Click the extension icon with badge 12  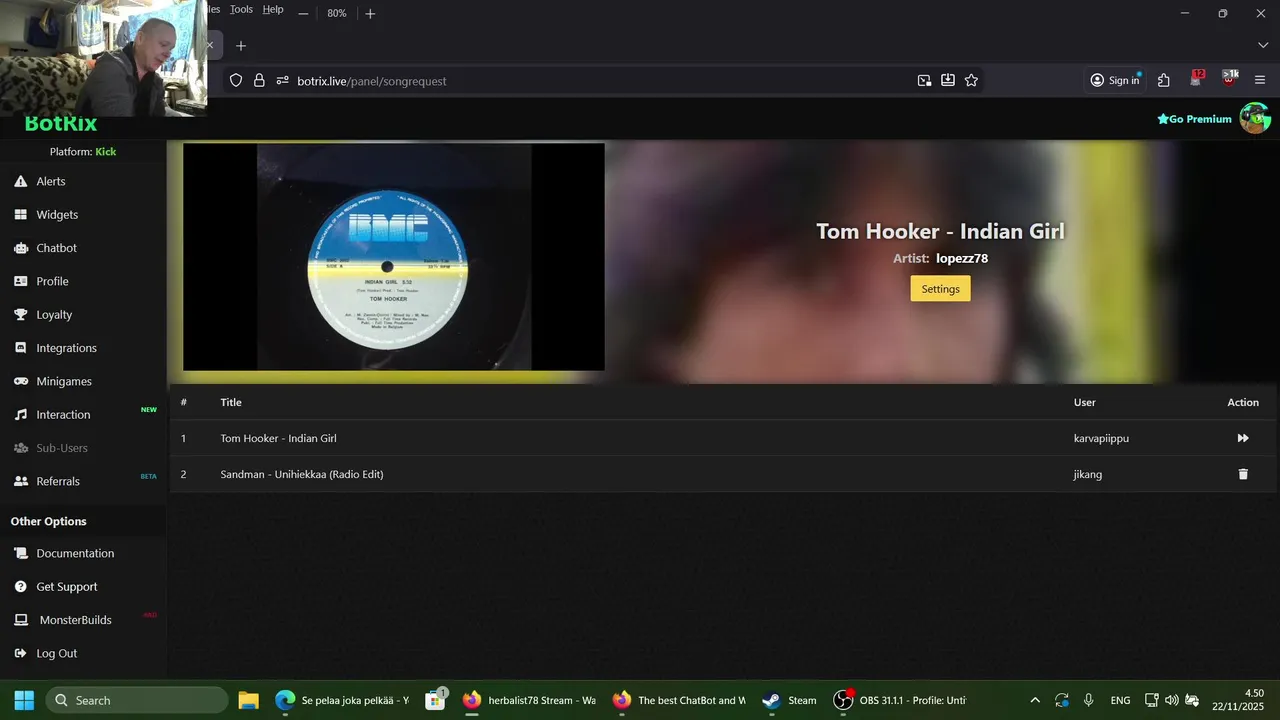(1196, 79)
